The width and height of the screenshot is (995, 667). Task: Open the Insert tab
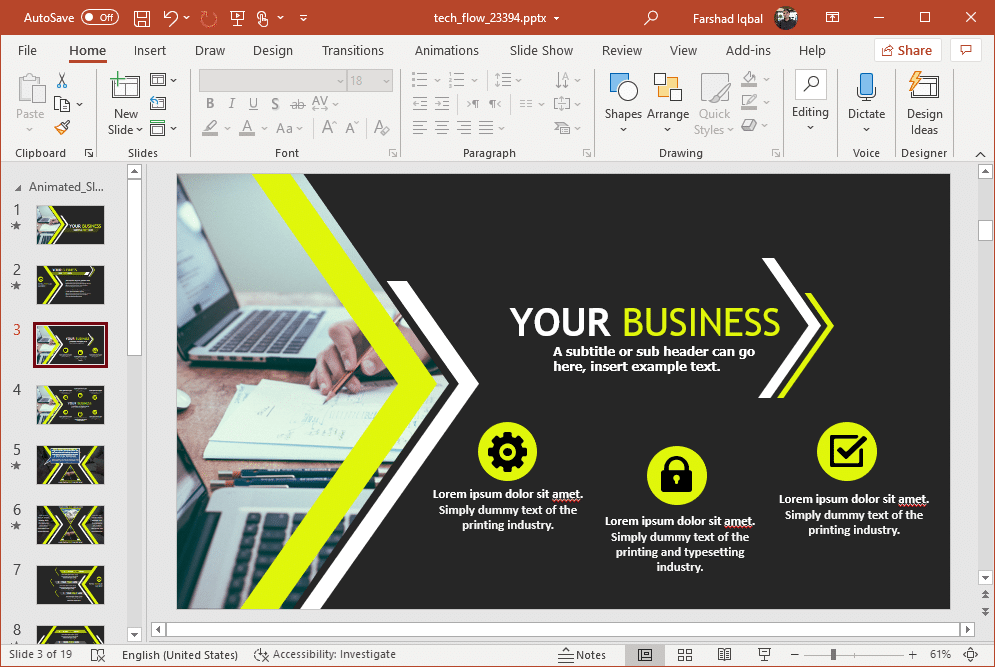click(x=150, y=51)
